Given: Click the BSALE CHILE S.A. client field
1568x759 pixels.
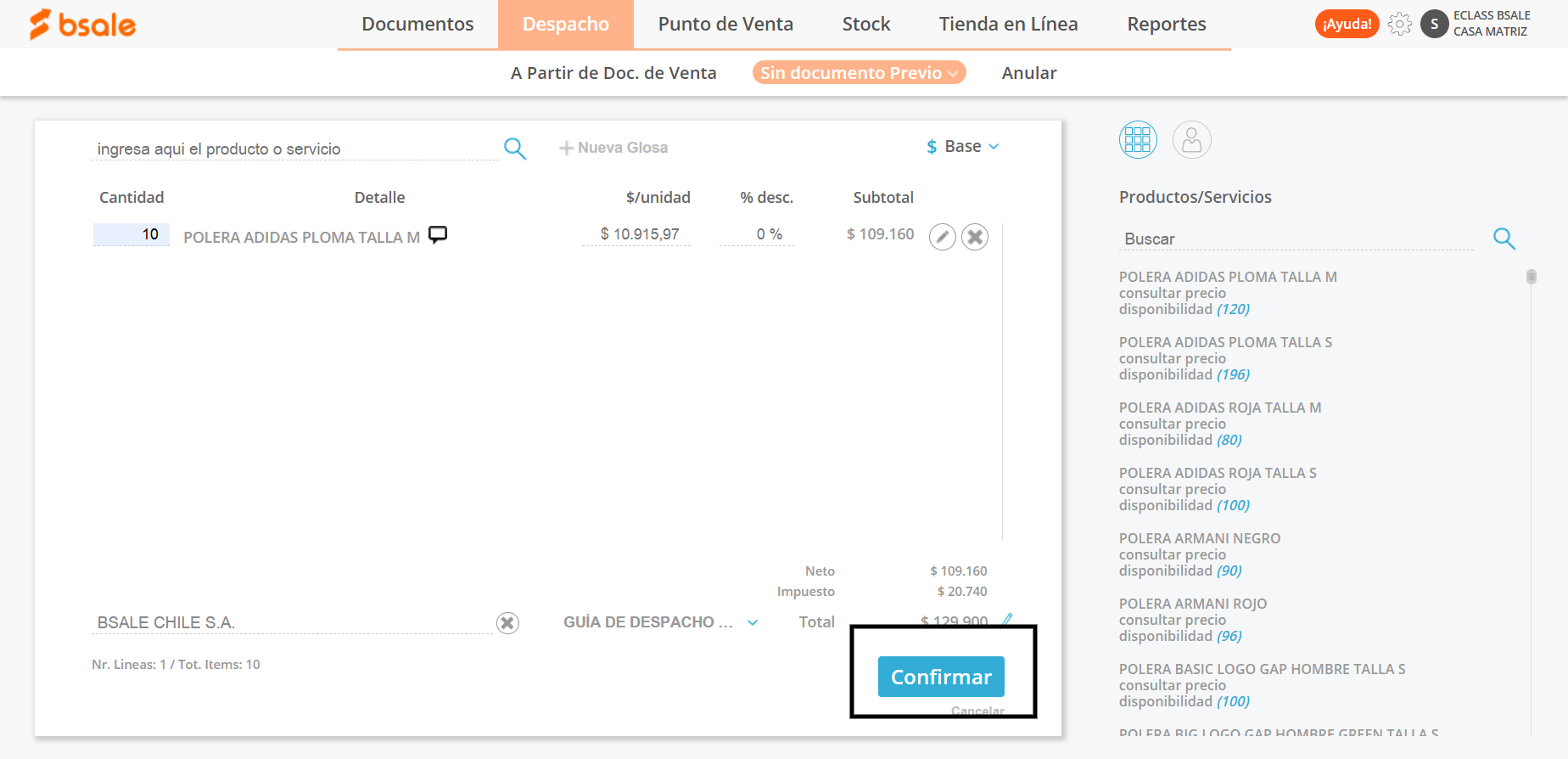Looking at the screenshot, I should [x=293, y=623].
